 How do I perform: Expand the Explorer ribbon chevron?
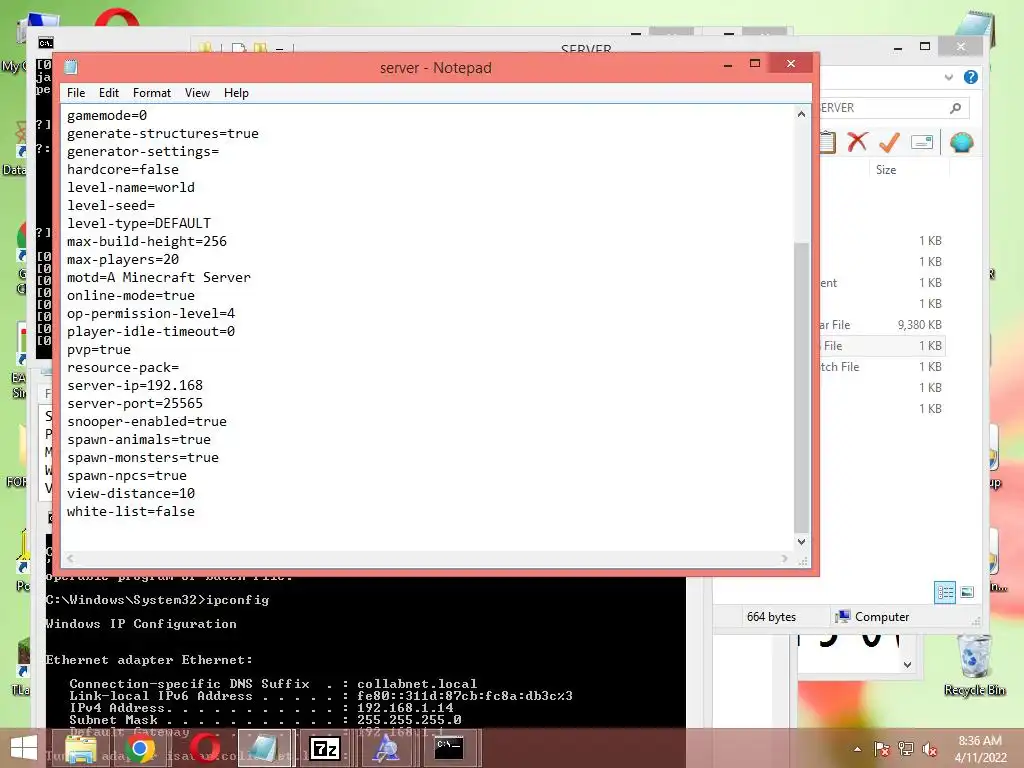click(948, 77)
